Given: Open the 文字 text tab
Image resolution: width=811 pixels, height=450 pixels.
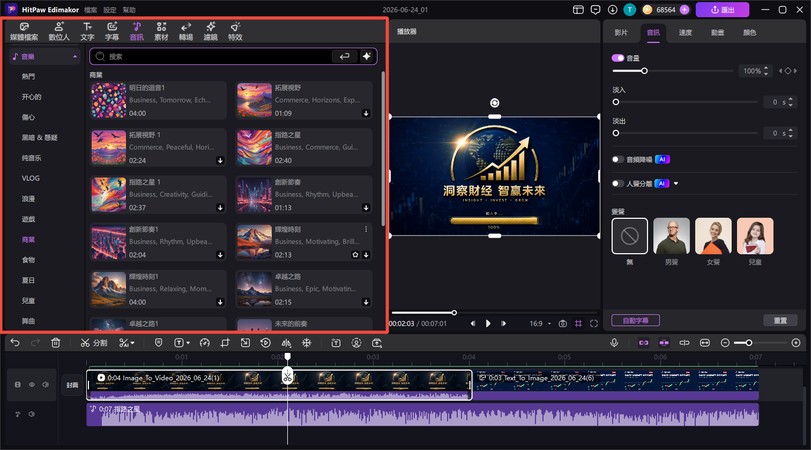Looking at the screenshot, I should coord(87,31).
